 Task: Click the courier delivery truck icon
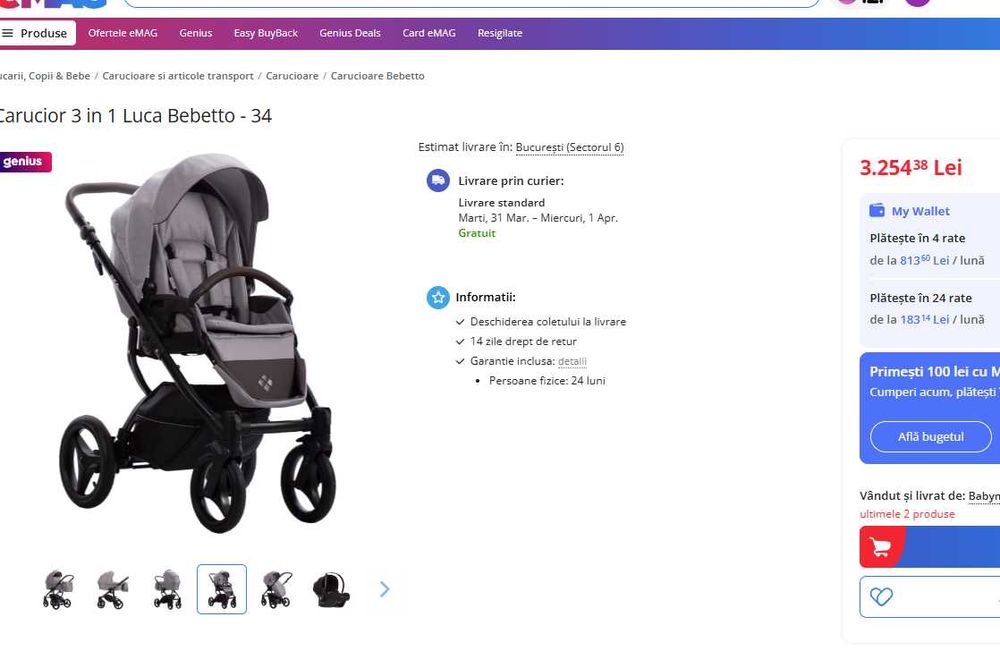click(x=438, y=181)
